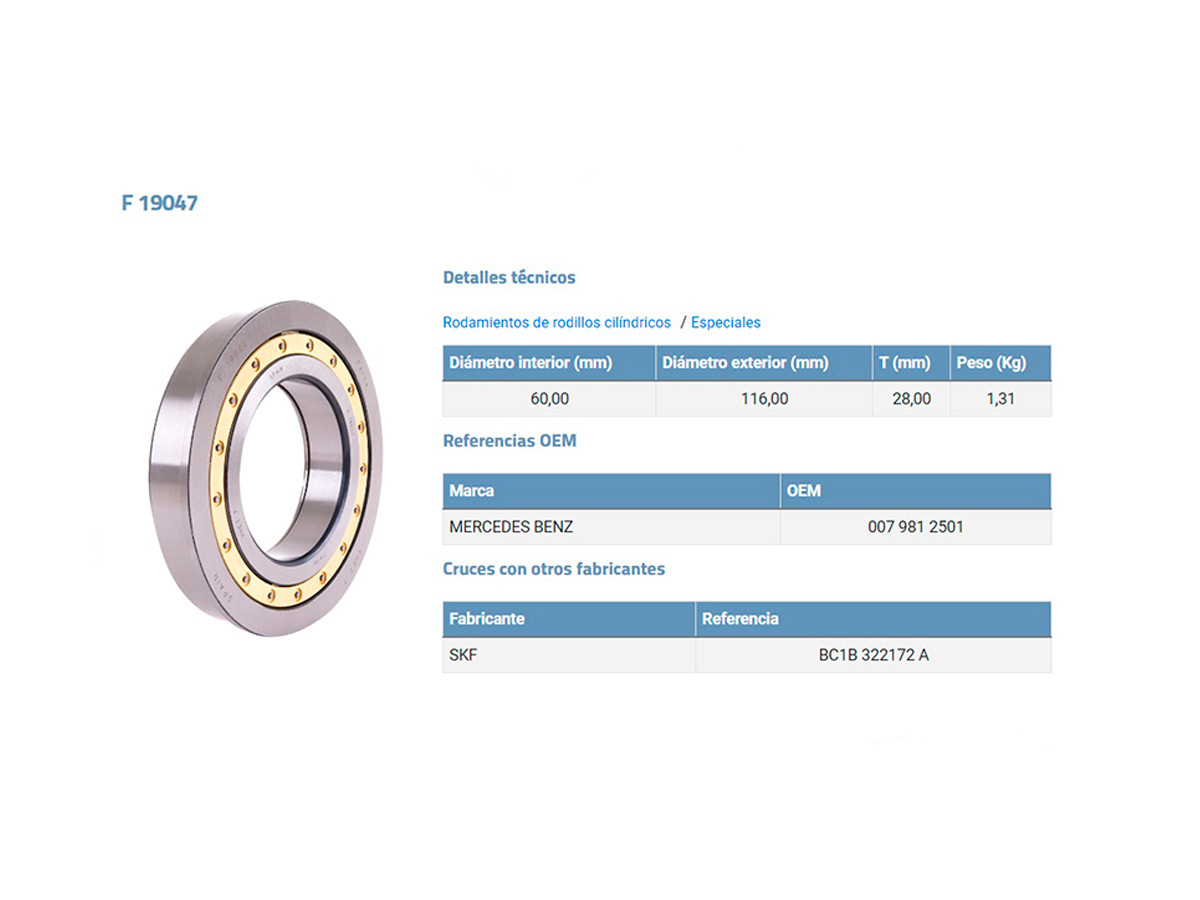Select reference BC1B 322172 A

coord(873,655)
